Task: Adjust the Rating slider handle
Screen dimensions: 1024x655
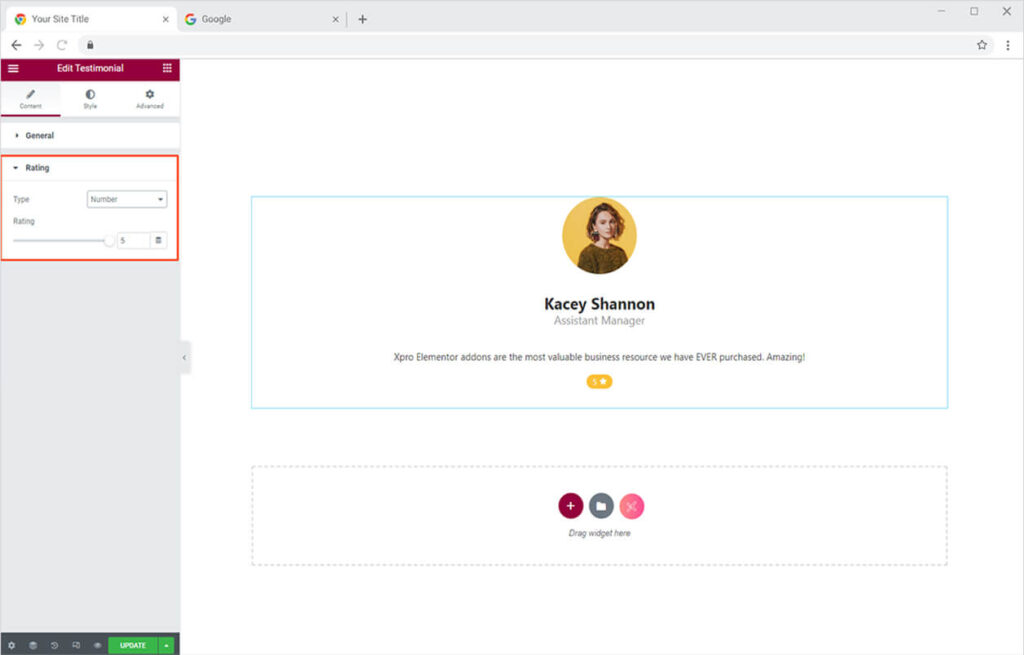Action: 109,240
